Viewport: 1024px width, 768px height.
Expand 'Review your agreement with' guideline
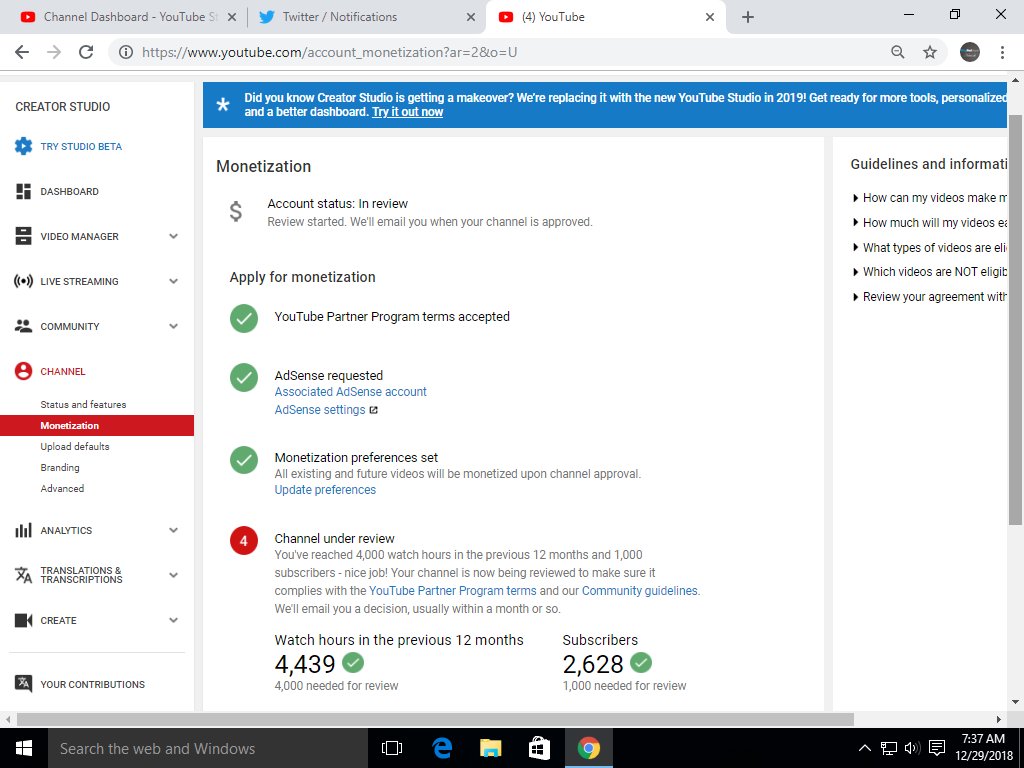(x=930, y=297)
